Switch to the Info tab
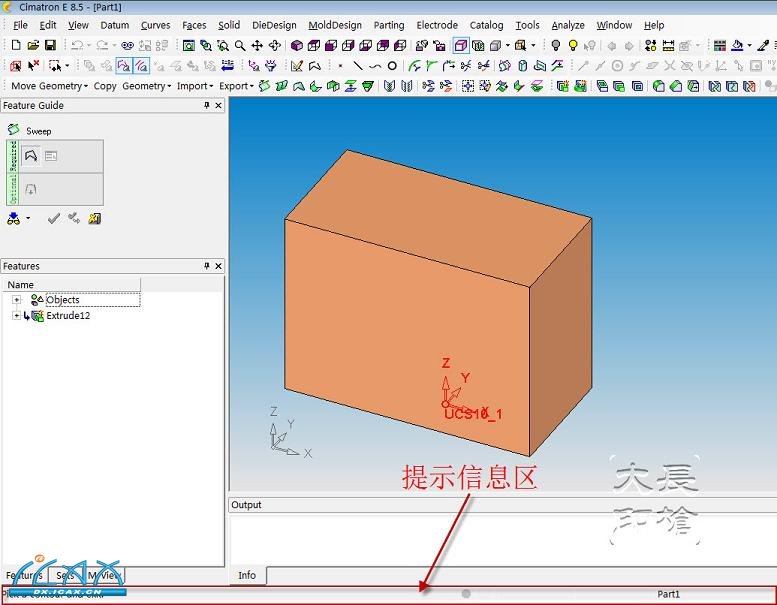777x605 pixels. [247, 575]
